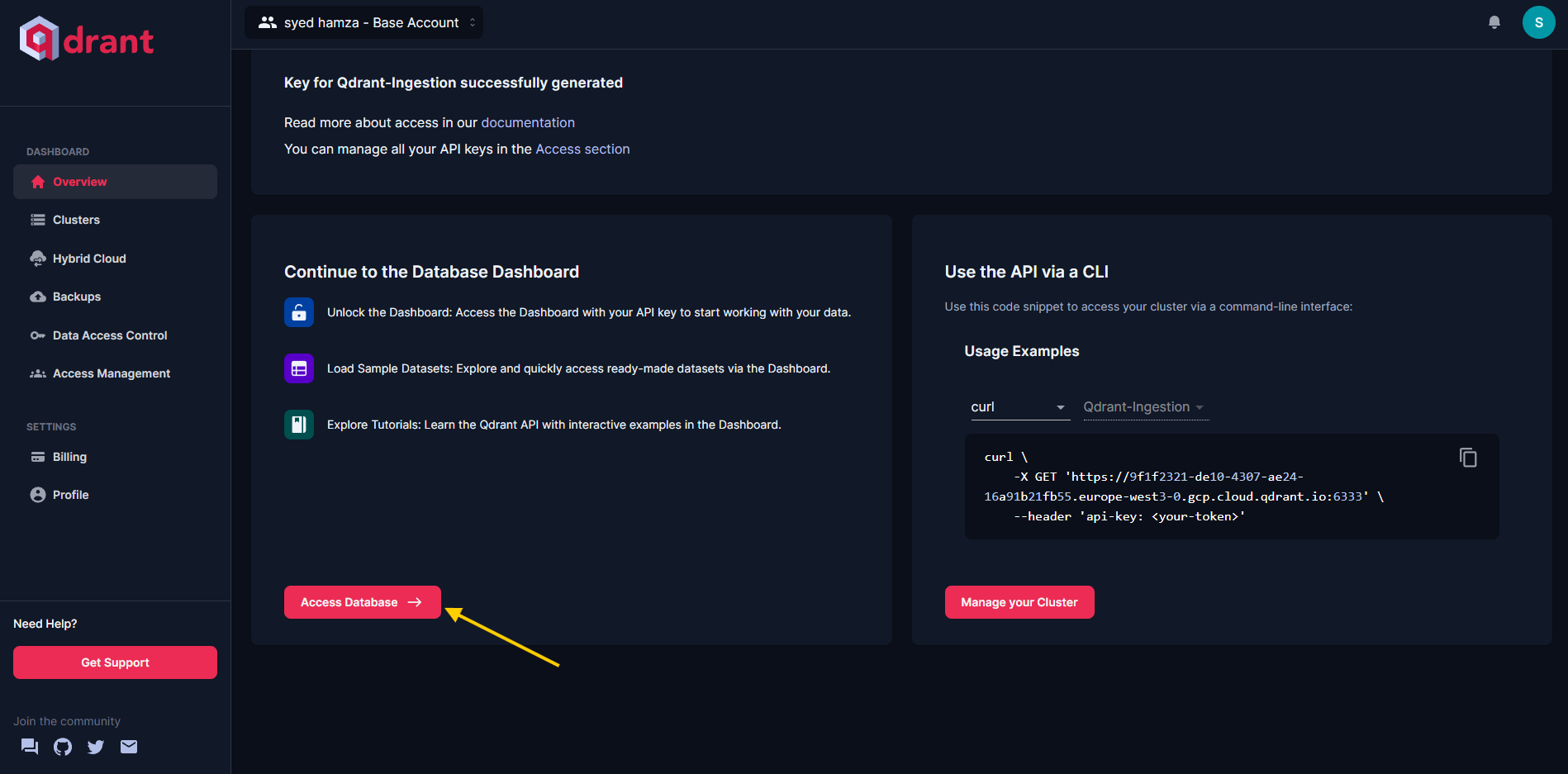This screenshot has height=774, width=1568.
Task: Click the Qdrant logo
Action: [87, 39]
